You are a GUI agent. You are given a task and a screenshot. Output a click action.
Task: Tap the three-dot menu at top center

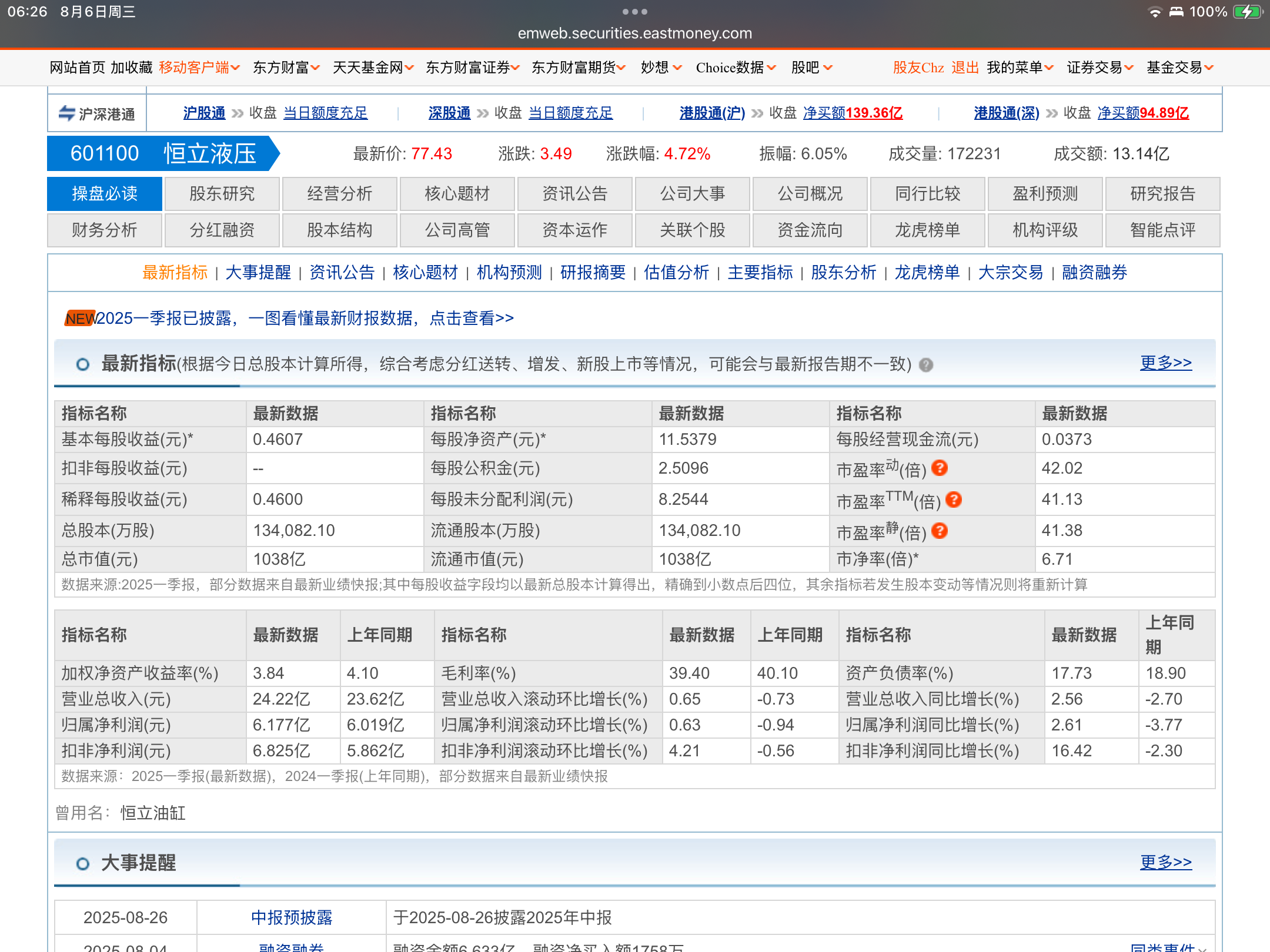pyautogui.click(x=635, y=12)
